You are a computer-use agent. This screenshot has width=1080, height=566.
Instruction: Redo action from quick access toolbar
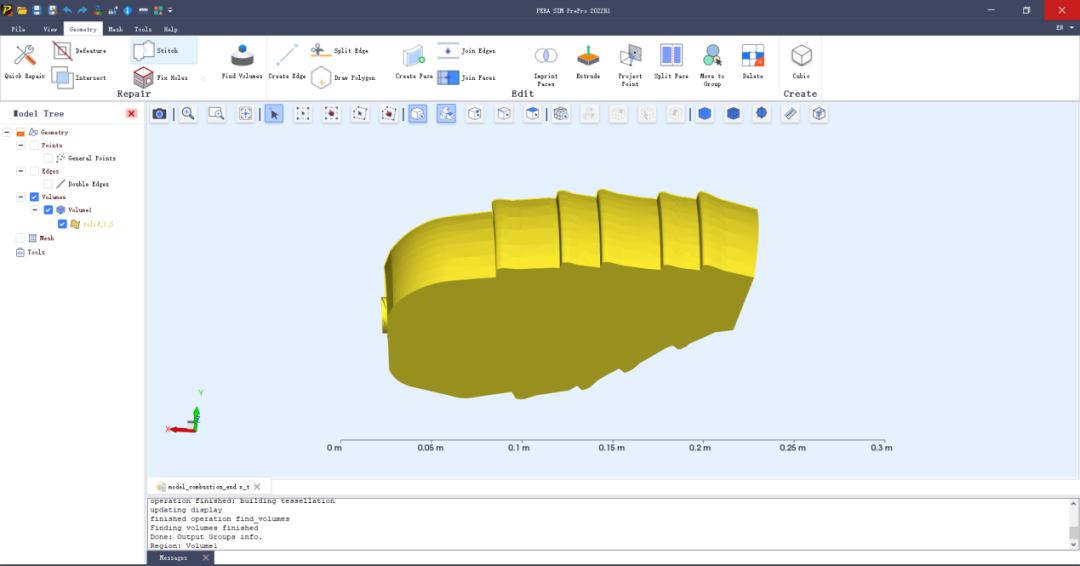[82, 10]
